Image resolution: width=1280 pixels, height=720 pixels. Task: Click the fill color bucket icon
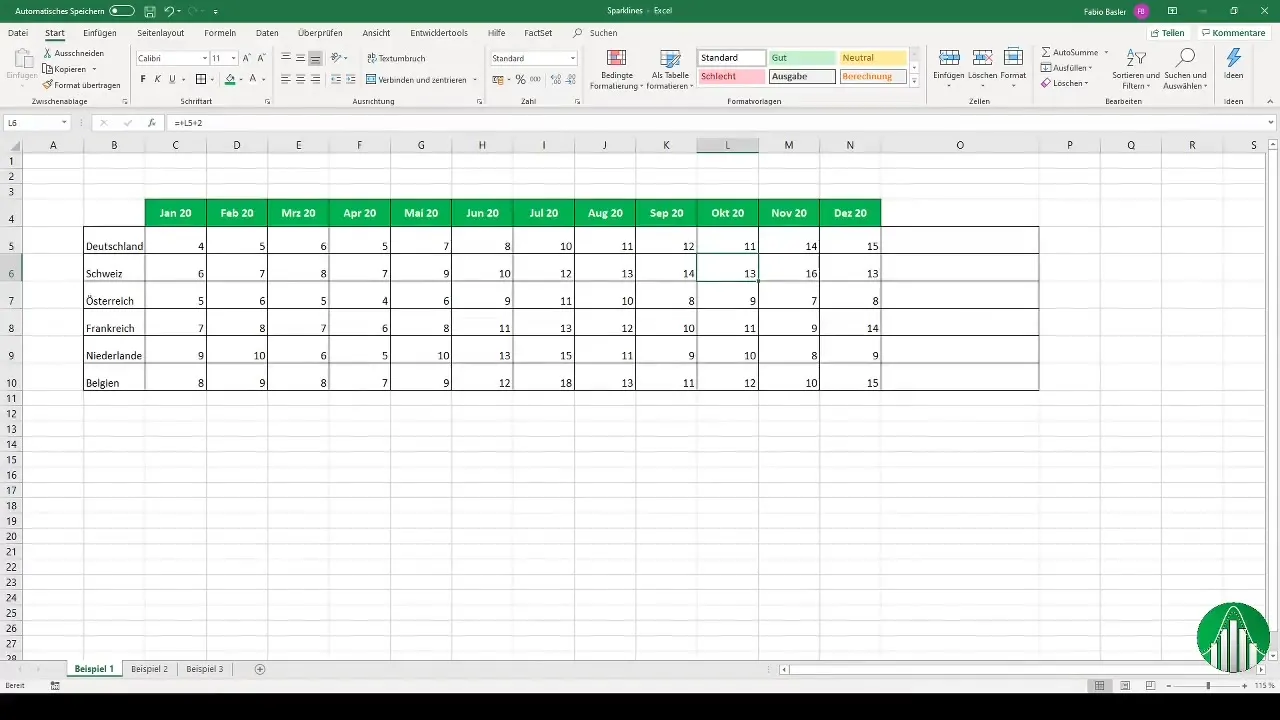[230, 79]
